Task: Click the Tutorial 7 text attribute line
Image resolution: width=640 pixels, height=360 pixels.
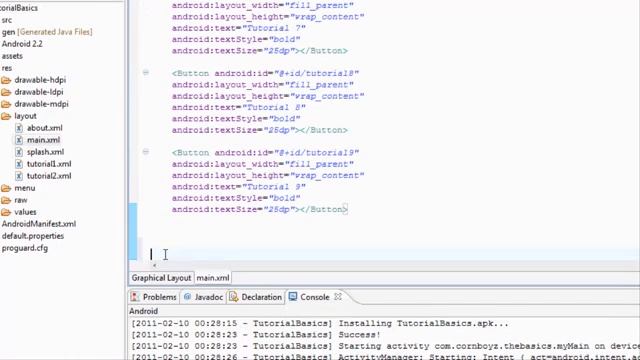Action: 238,28
